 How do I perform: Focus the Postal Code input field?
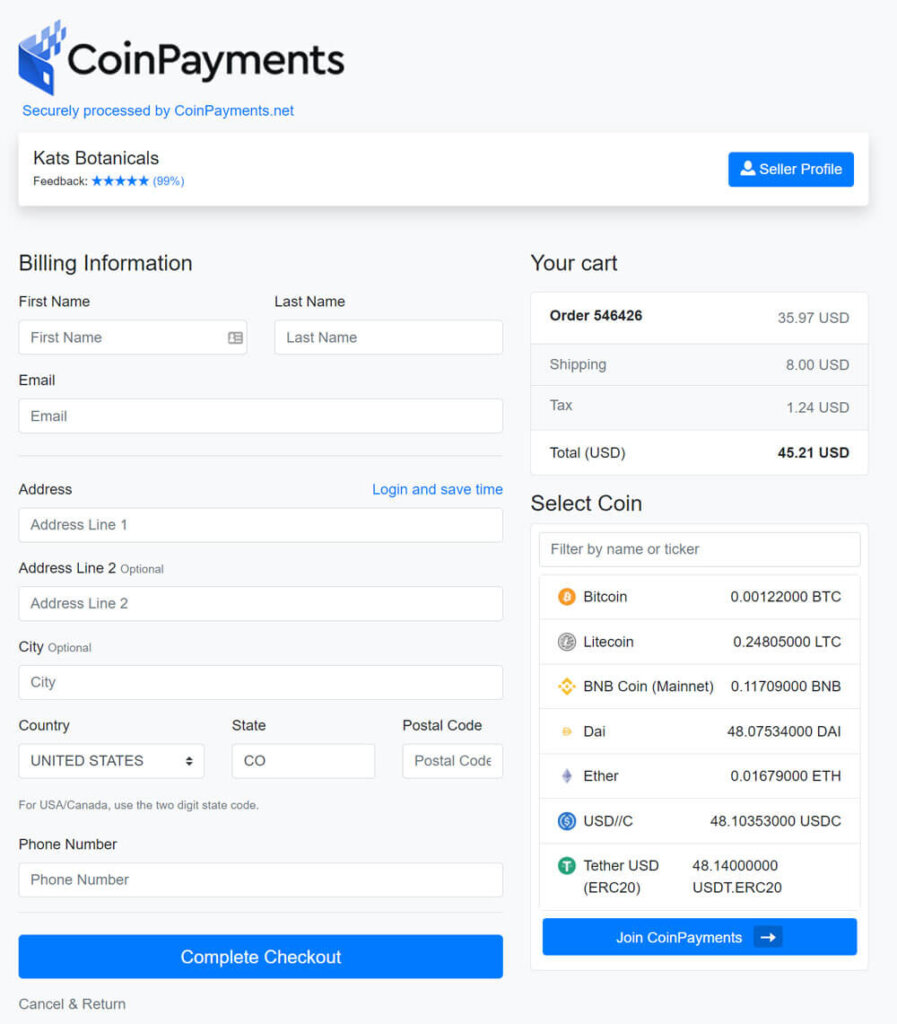tap(452, 761)
